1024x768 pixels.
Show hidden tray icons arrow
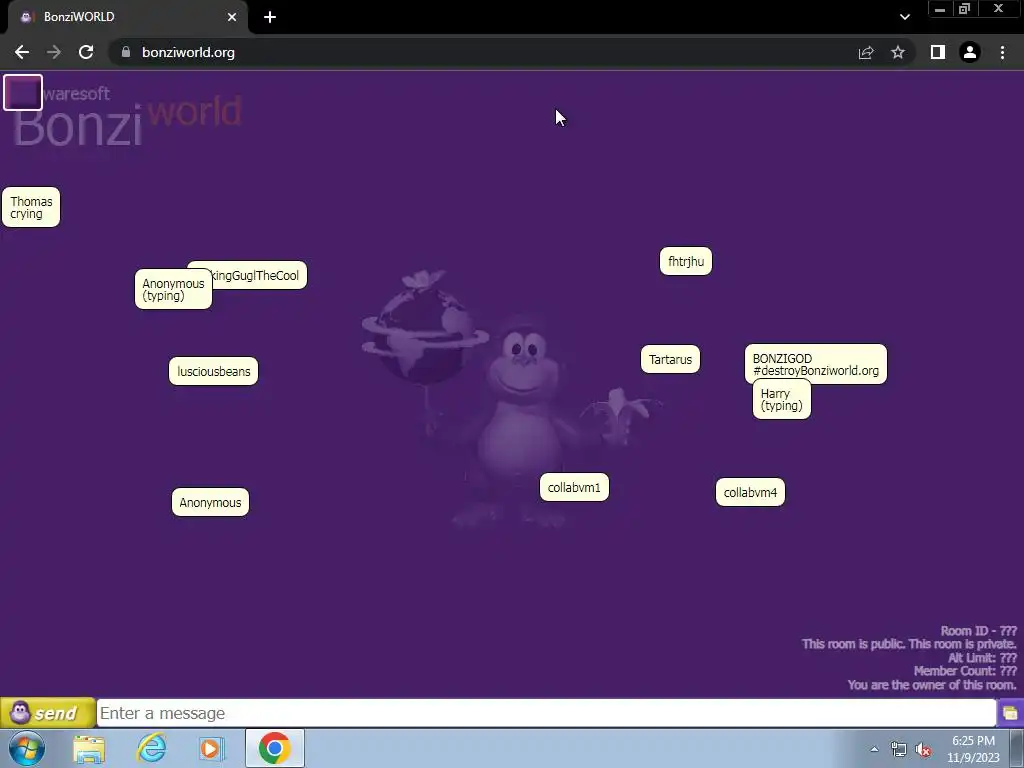[x=874, y=749]
